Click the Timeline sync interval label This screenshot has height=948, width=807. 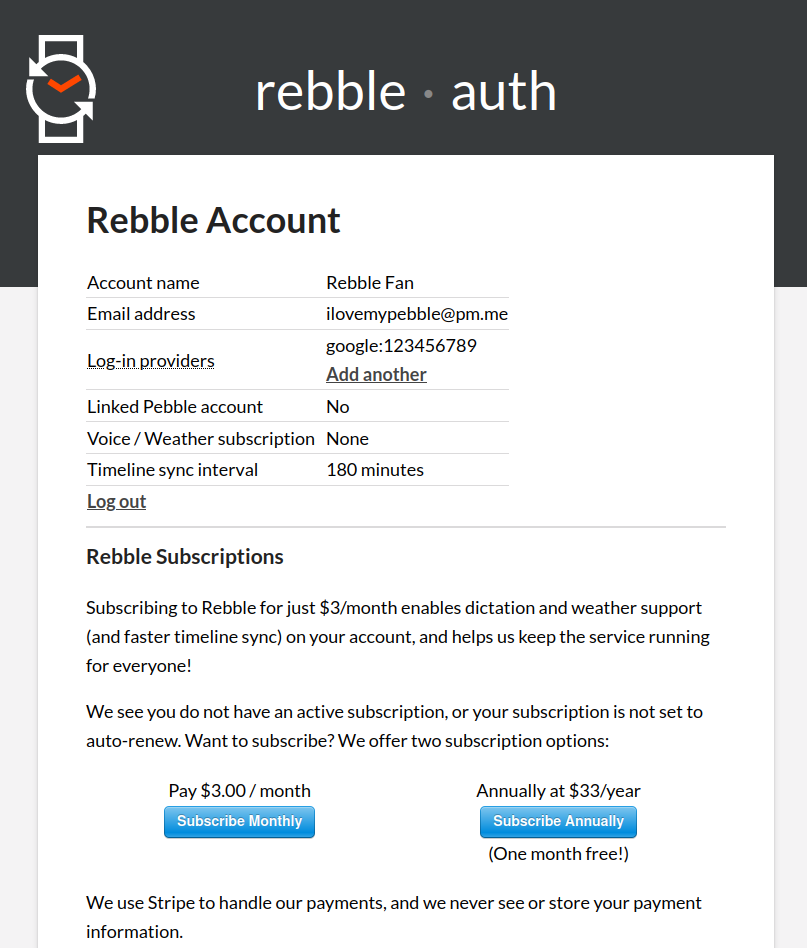point(172,470)
